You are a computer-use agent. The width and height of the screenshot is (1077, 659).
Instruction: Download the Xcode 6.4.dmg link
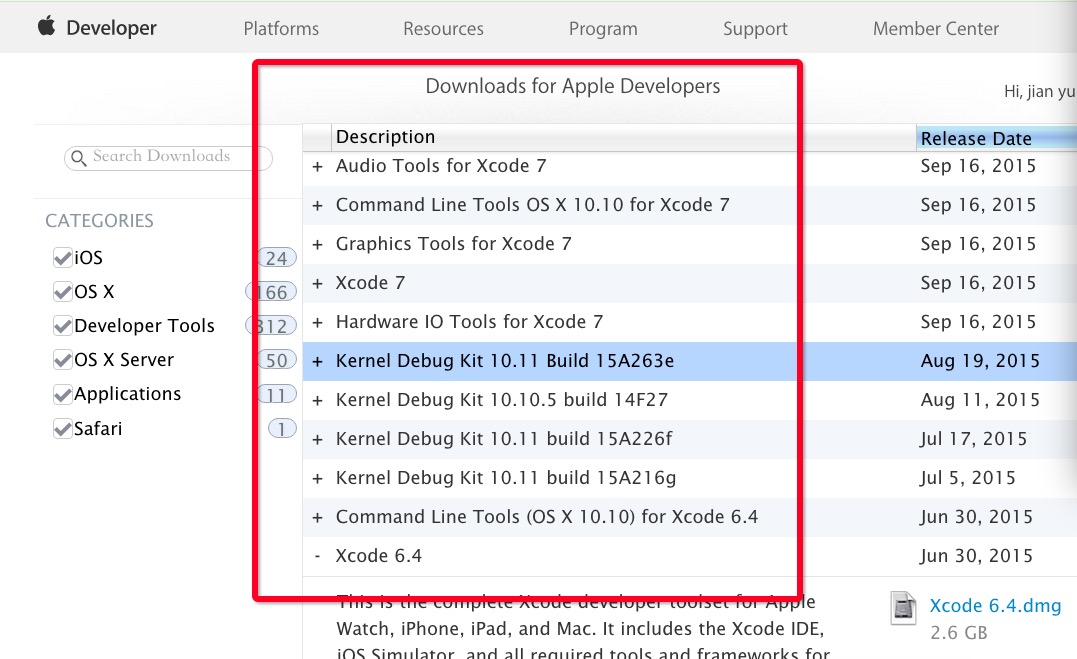[995, 605]
